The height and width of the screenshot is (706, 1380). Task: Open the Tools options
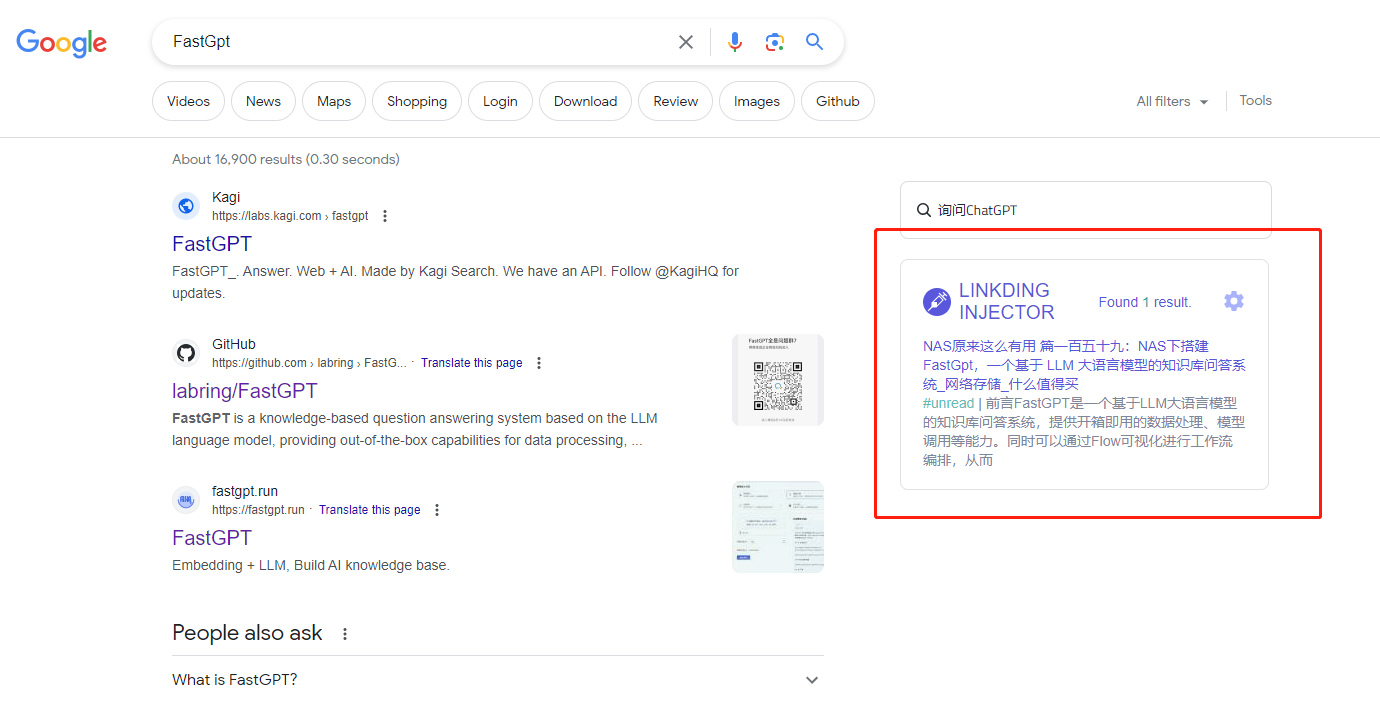1255,101
